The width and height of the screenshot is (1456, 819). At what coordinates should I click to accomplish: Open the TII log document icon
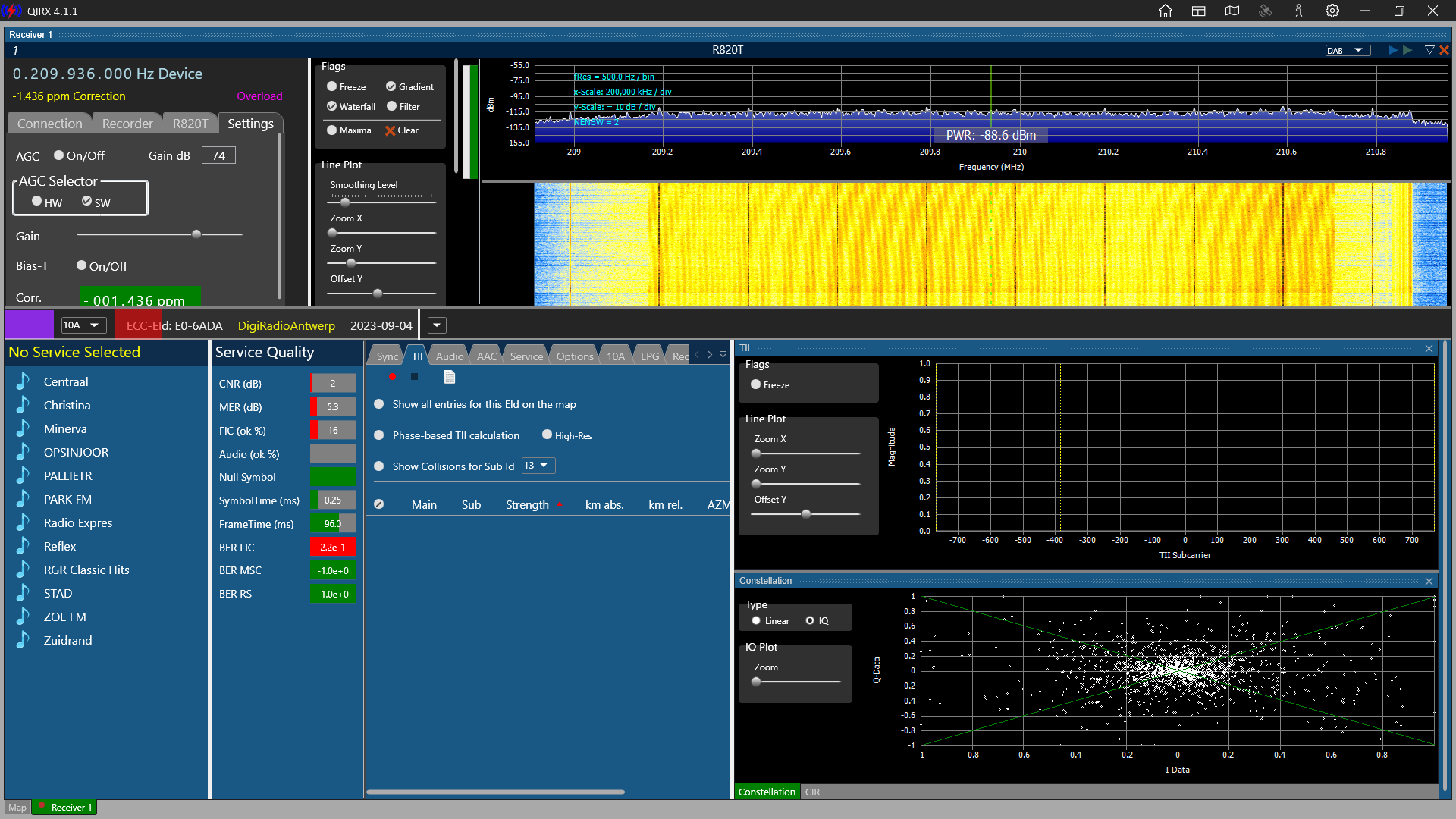450,377
